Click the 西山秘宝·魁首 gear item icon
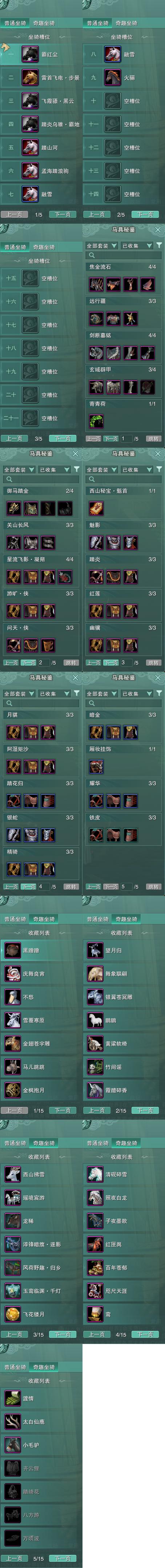 point(96,508)
